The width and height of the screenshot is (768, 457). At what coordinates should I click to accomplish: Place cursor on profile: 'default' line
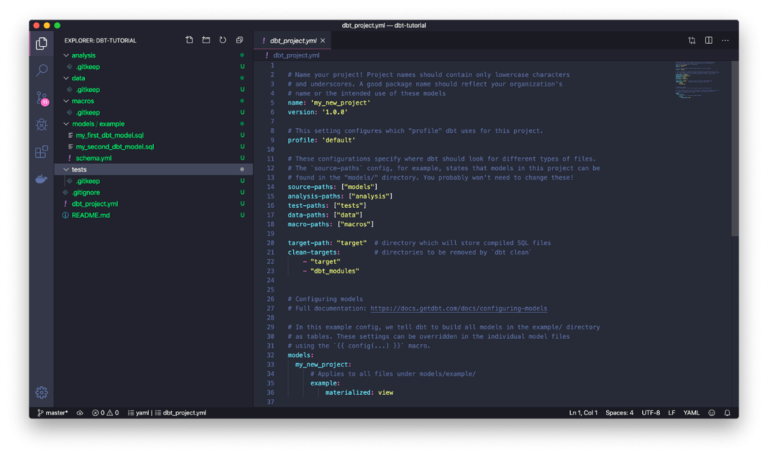click(321, 140)
